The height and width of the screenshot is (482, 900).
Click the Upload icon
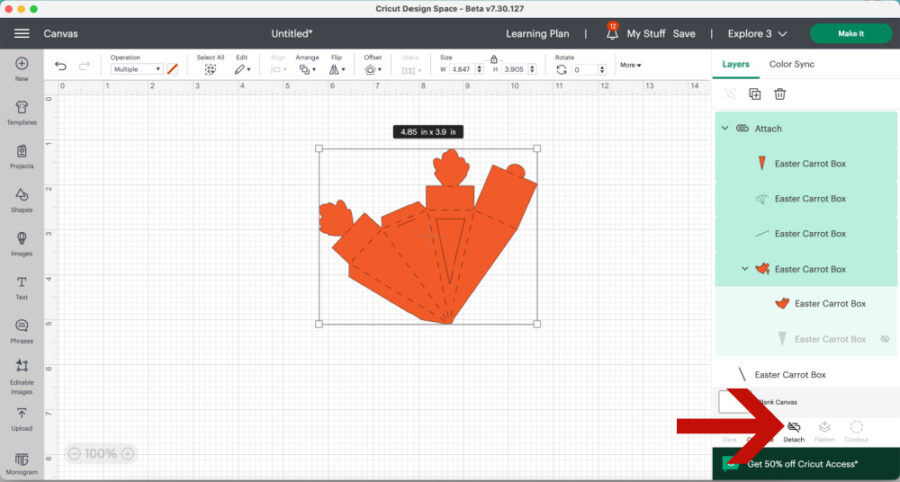21,418
